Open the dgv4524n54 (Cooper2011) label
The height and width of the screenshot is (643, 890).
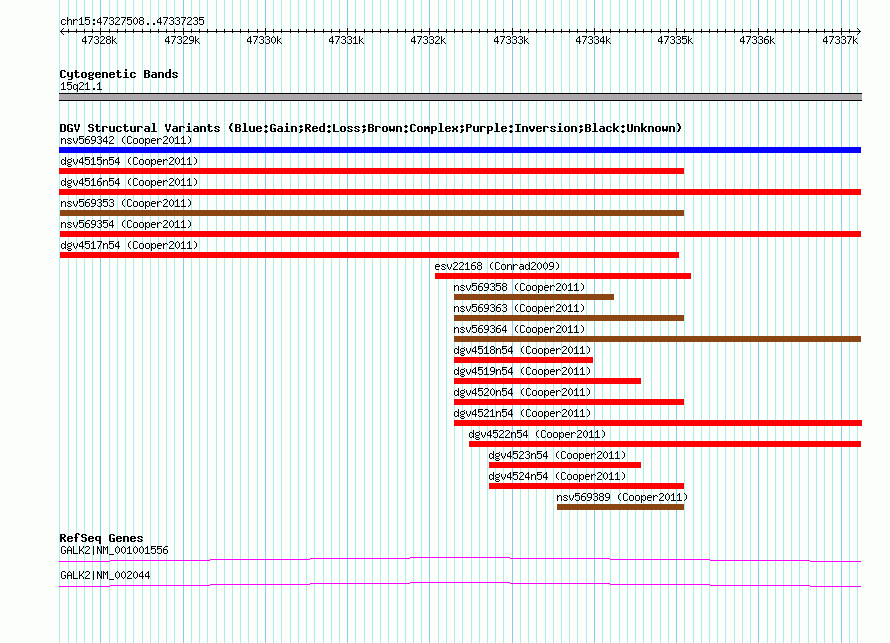pos(557,476)
